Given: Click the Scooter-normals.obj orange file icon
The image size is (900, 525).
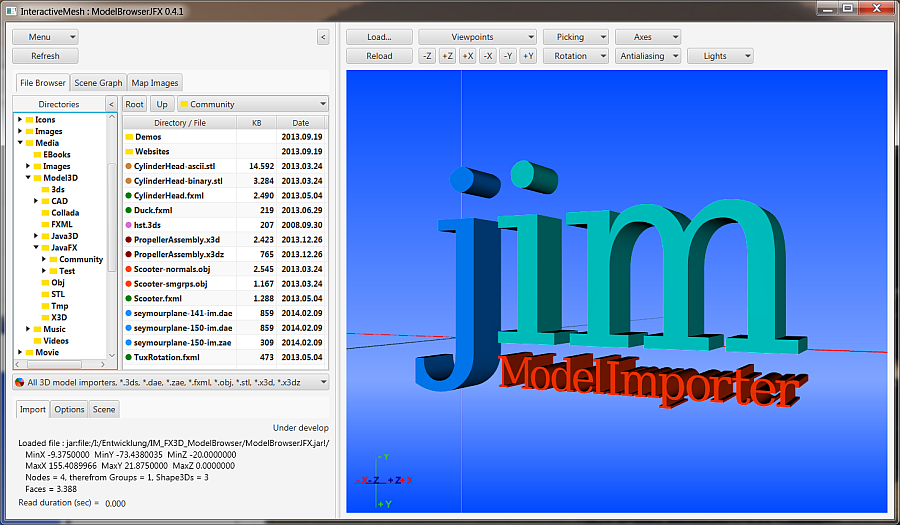Looking at the screenshot, I should tap(129, 269).
